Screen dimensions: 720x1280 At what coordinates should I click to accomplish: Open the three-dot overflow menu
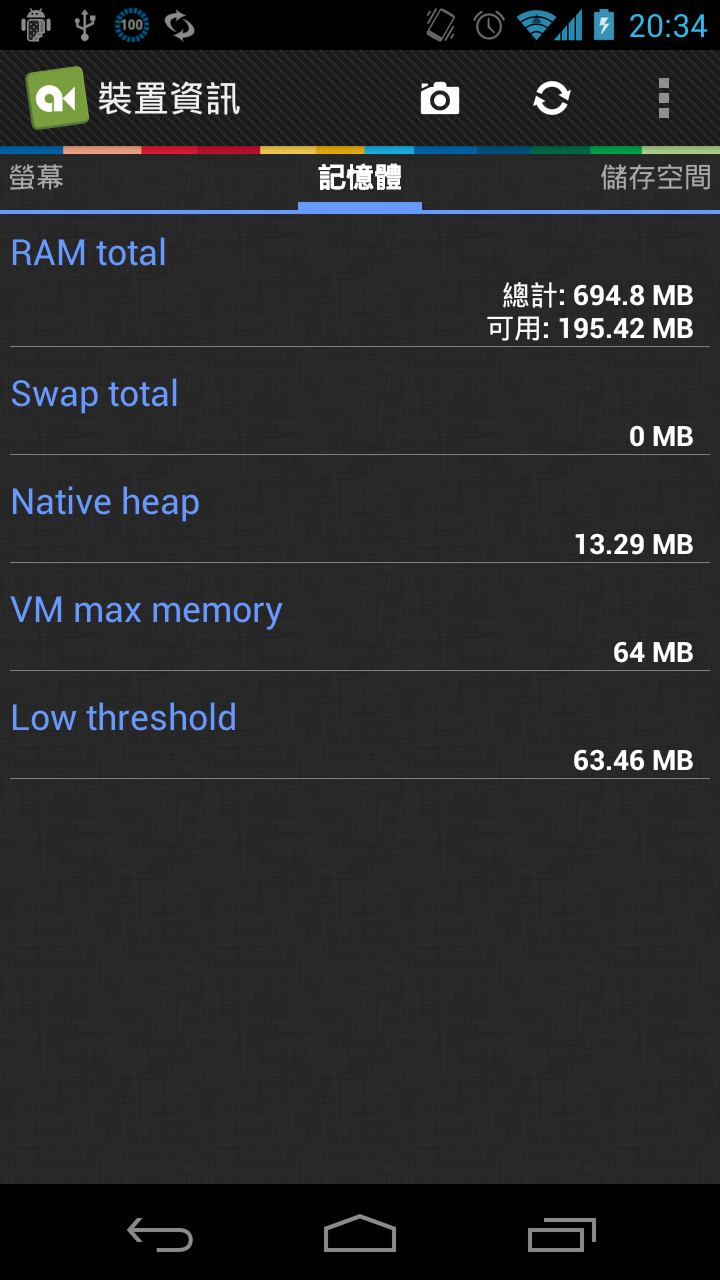pos(663,99)
